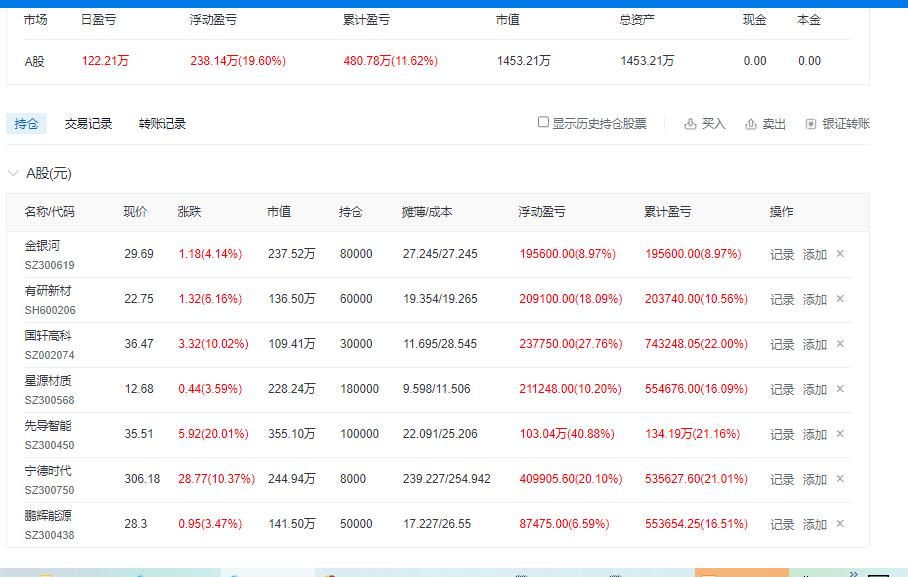Click 先导智能 change 5.92(20.01%)

[x=213, y=434]
